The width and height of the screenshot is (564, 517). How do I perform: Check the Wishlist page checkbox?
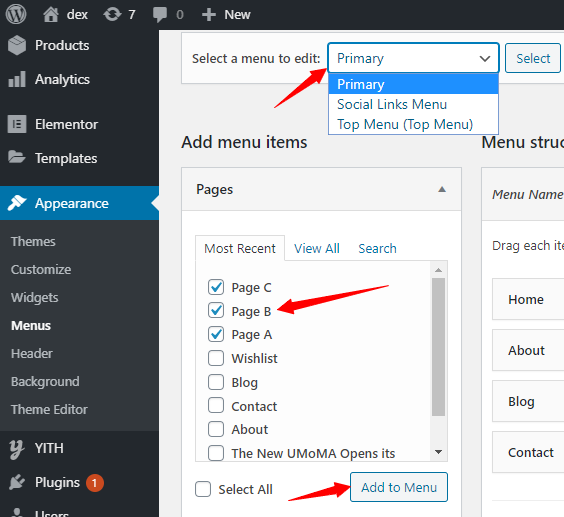click(x=216, y=358)
